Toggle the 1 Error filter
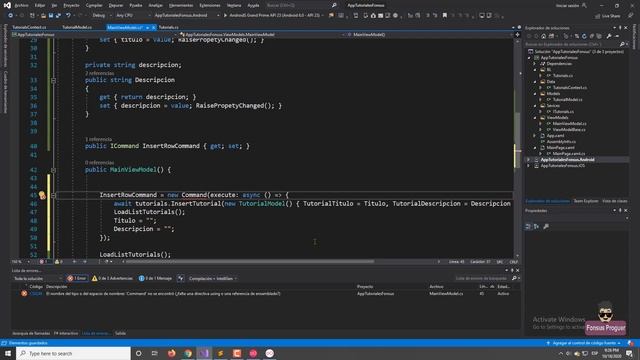The height and width of the screenshot is (360, 640). click(77, 278)
